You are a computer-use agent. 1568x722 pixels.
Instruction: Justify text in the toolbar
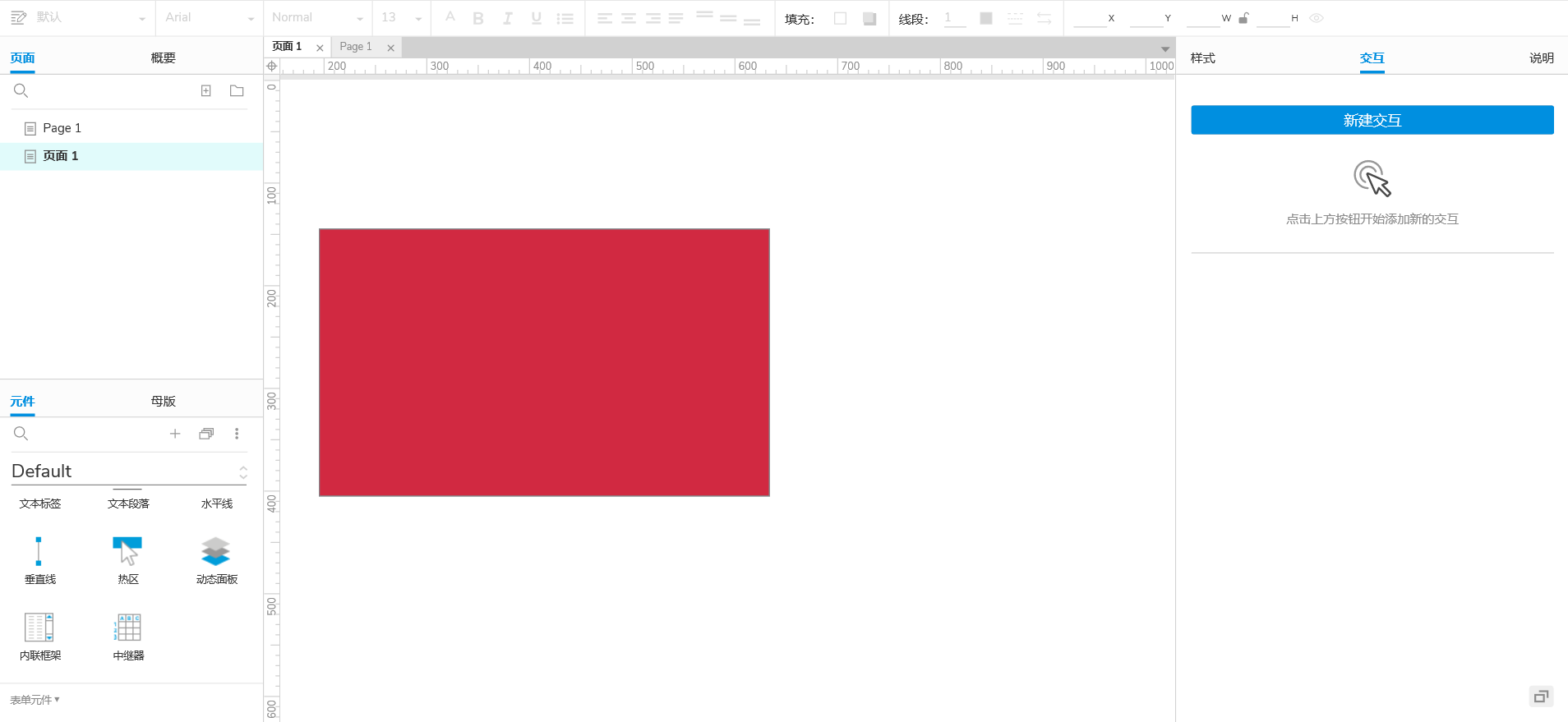[676, 18]
